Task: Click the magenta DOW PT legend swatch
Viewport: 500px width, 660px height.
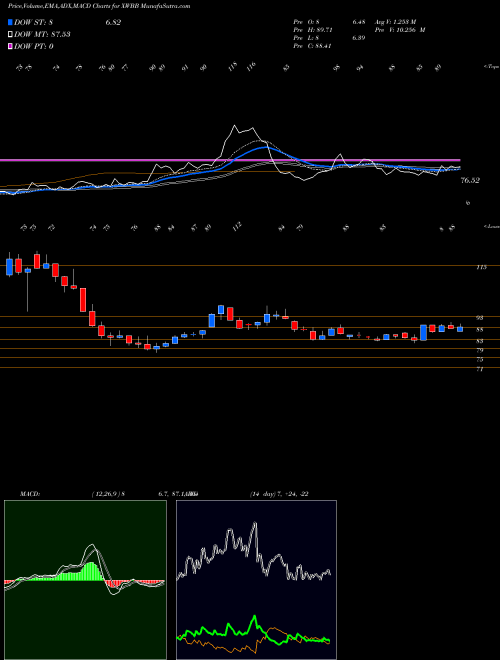Action: [10, 46]
